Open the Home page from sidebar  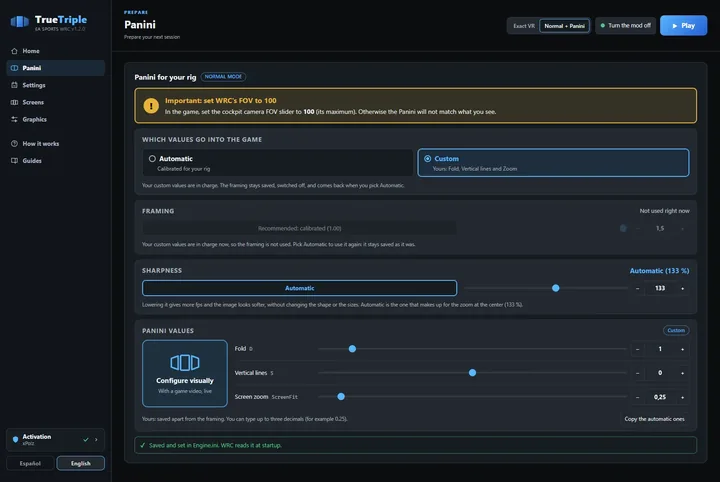point(55,51)
